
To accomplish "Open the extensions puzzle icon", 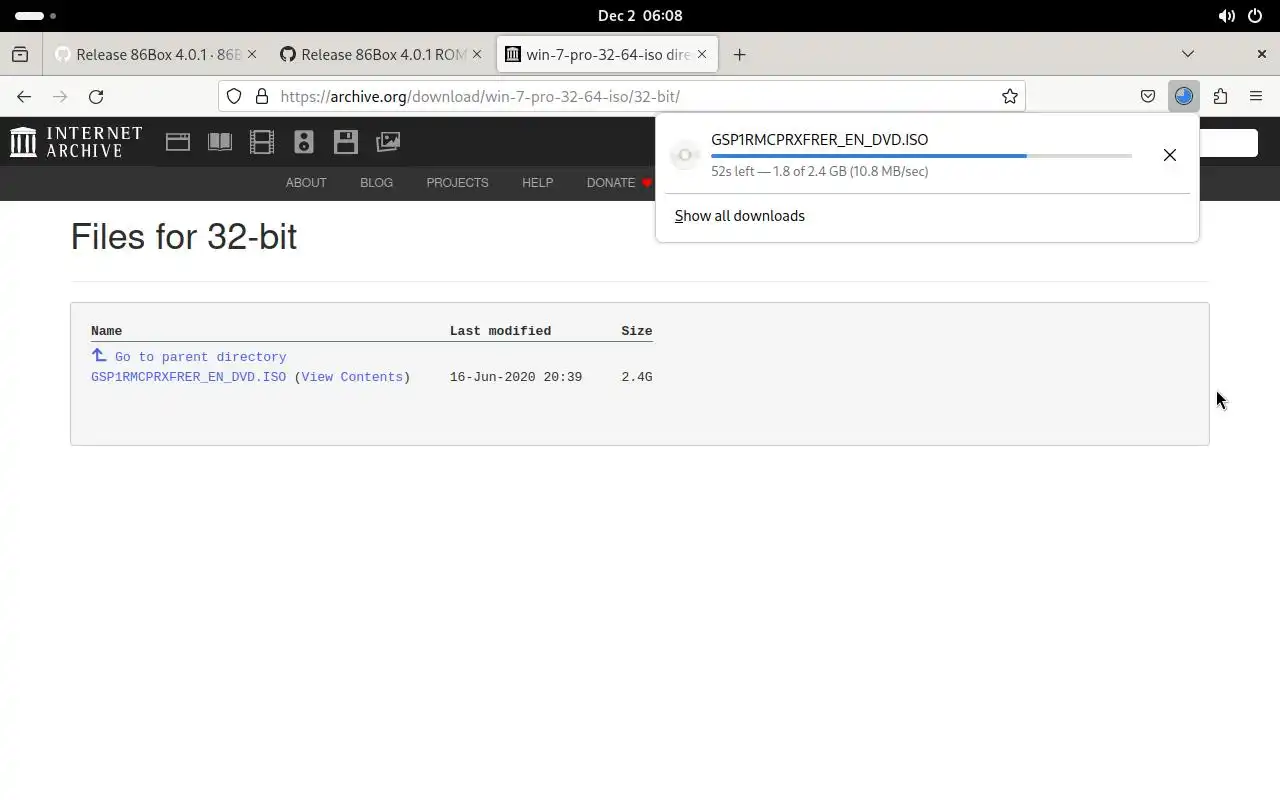I will 1220,97.
